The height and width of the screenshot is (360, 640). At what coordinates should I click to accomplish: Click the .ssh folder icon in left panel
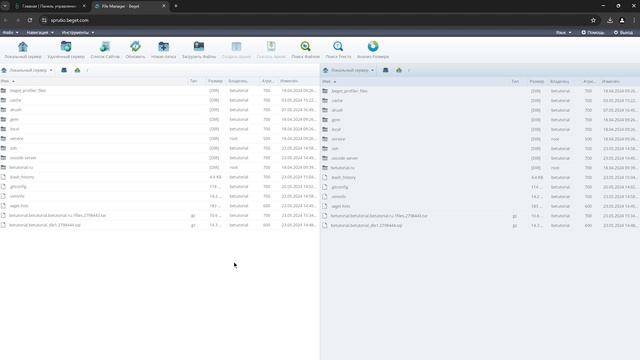[4, 148]
